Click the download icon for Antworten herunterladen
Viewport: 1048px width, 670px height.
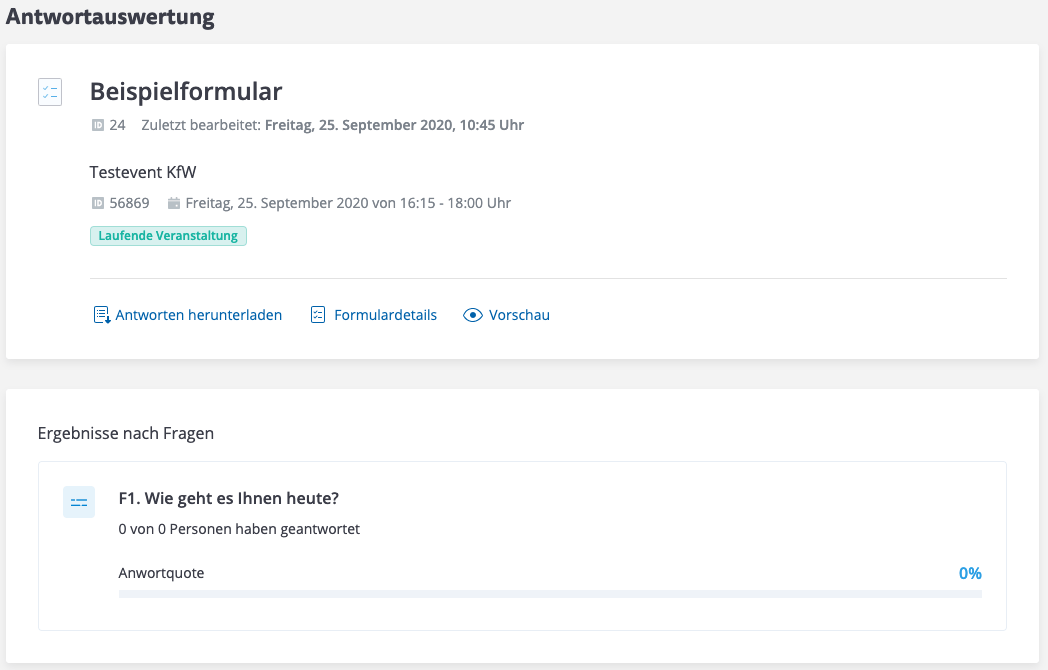(x=101, y=315)
